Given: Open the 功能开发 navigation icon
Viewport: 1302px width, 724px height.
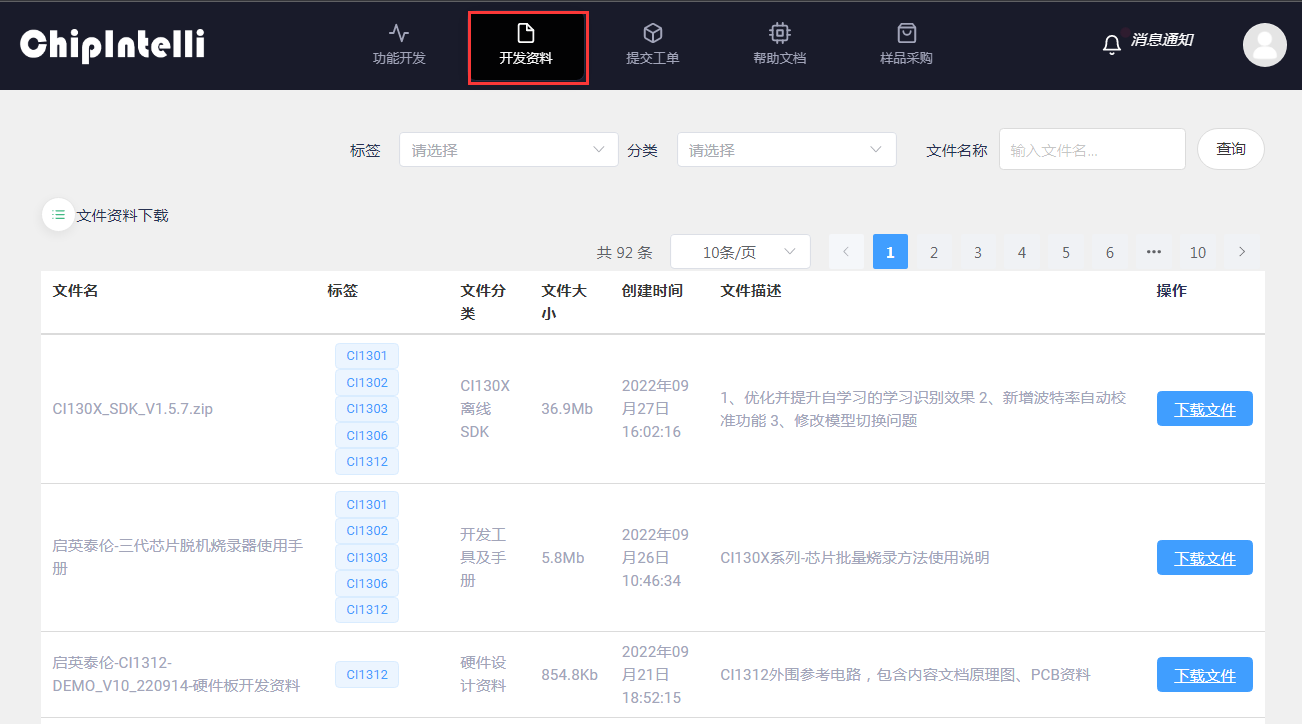Looking at the screenshot, I should [x=399, y=33].
